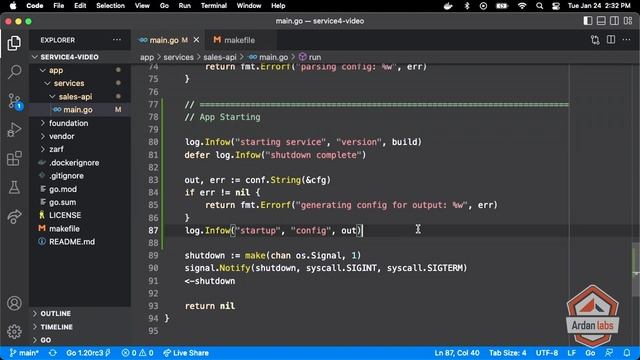This screenshot has width=640, height=360.
Task: Click the feedback icon in status bar
Action: click(609, 353)
